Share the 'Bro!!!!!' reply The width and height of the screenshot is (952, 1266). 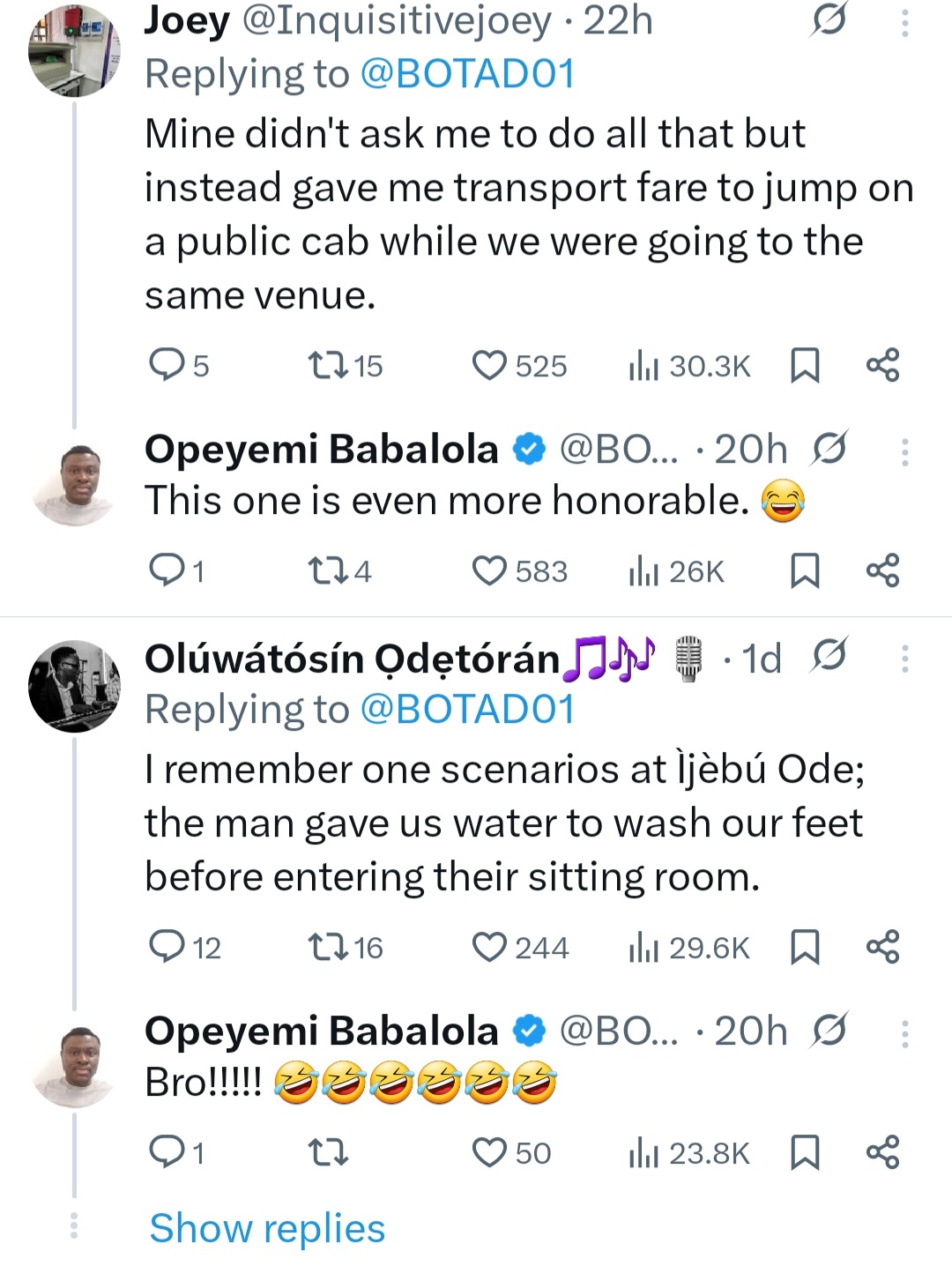[884, 1151]
